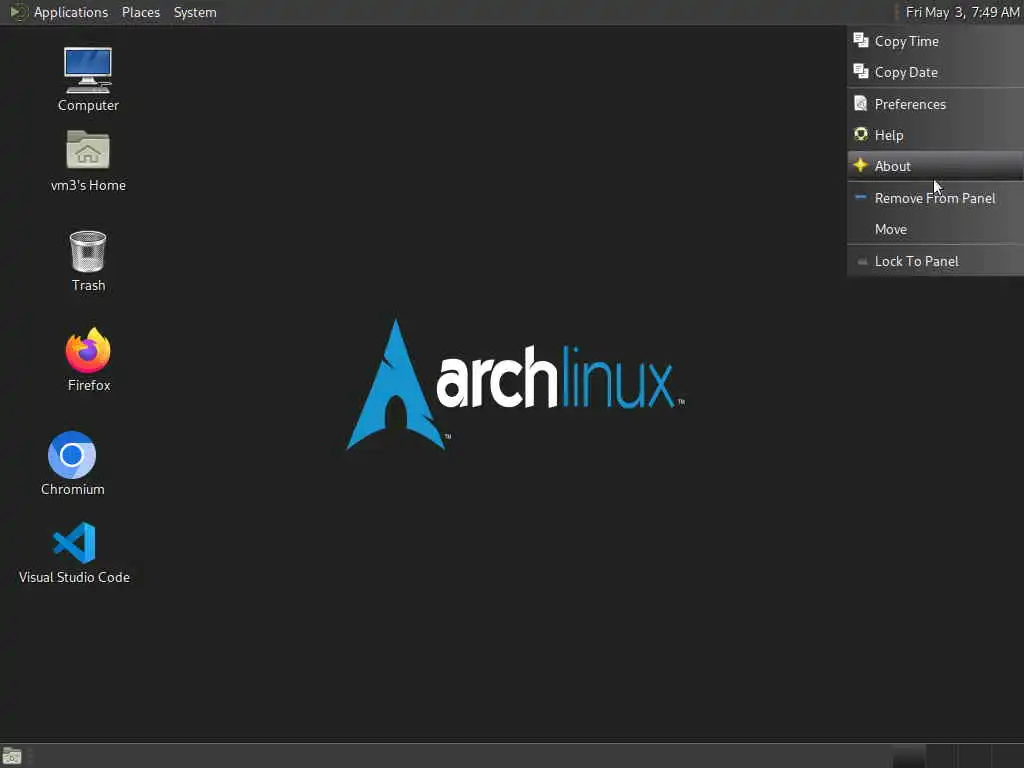Click the copy icon beside Copy Date
The image size is (1024, 768).
[x=861, y=71]
